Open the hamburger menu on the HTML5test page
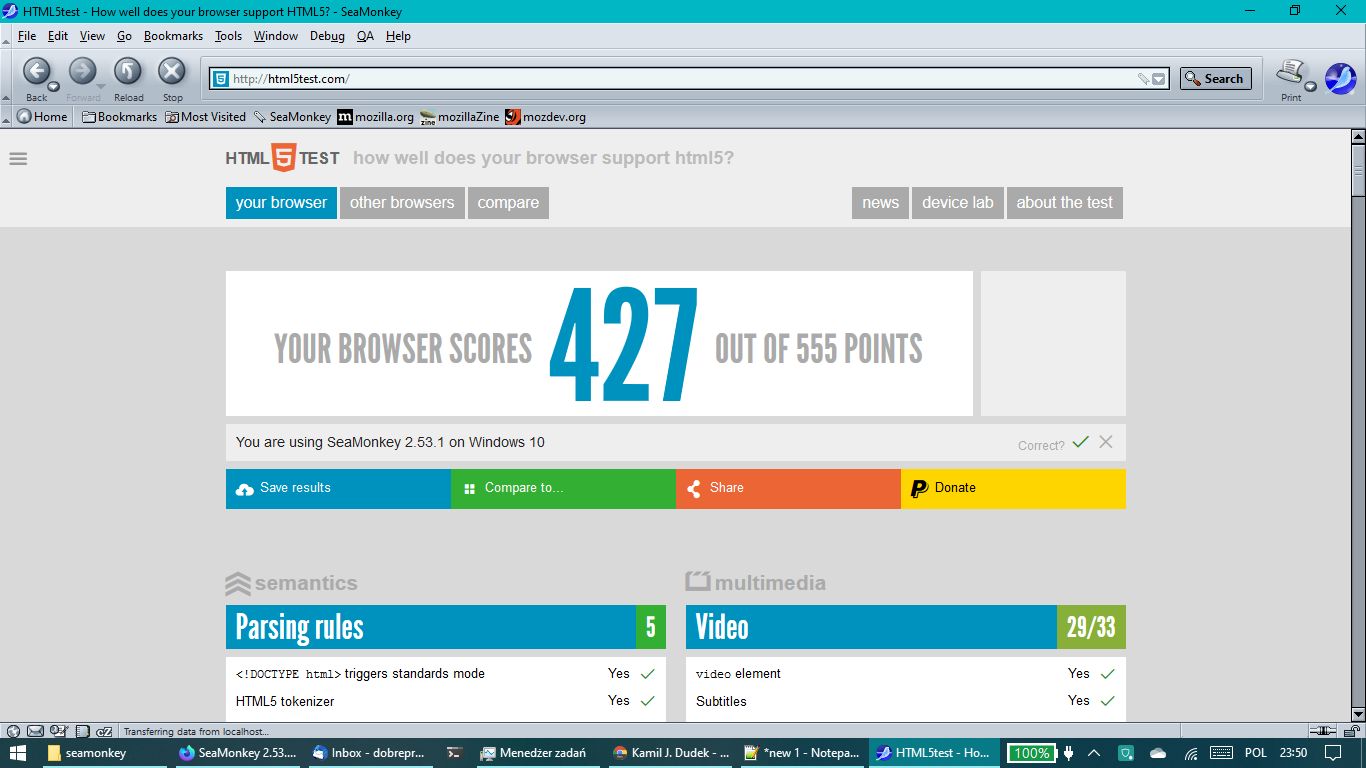1366x768 pixels. 18,158
